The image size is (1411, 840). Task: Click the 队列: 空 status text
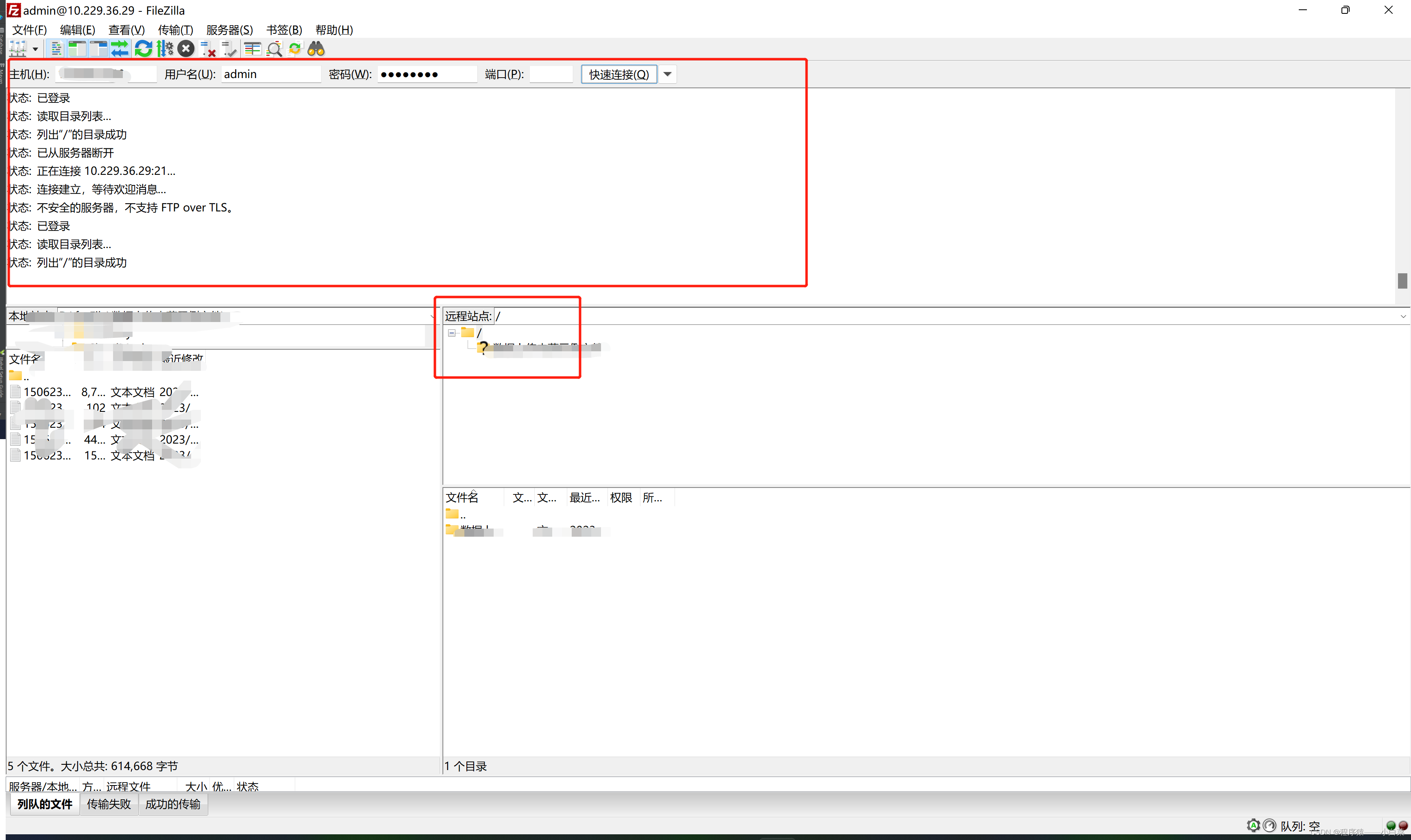1300,826
